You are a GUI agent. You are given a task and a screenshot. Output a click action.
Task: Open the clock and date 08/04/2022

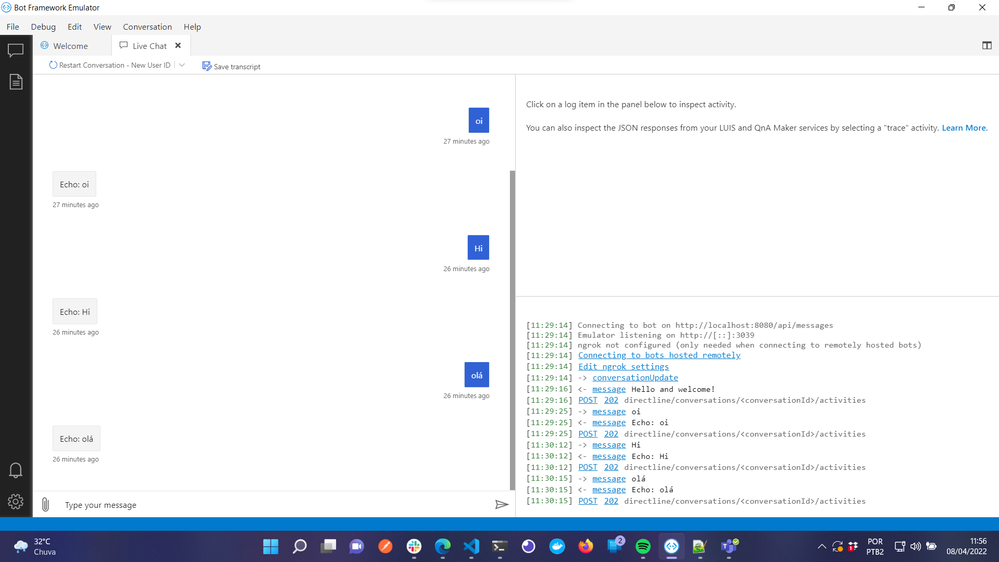click(967, 546)
